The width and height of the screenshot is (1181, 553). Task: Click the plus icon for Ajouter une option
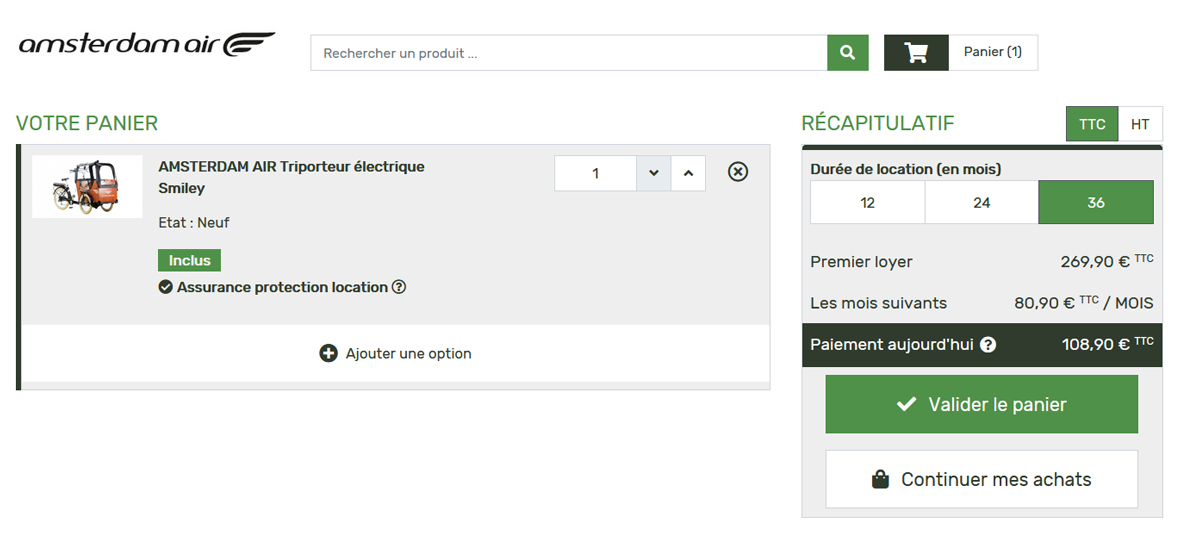click(328, 353)
